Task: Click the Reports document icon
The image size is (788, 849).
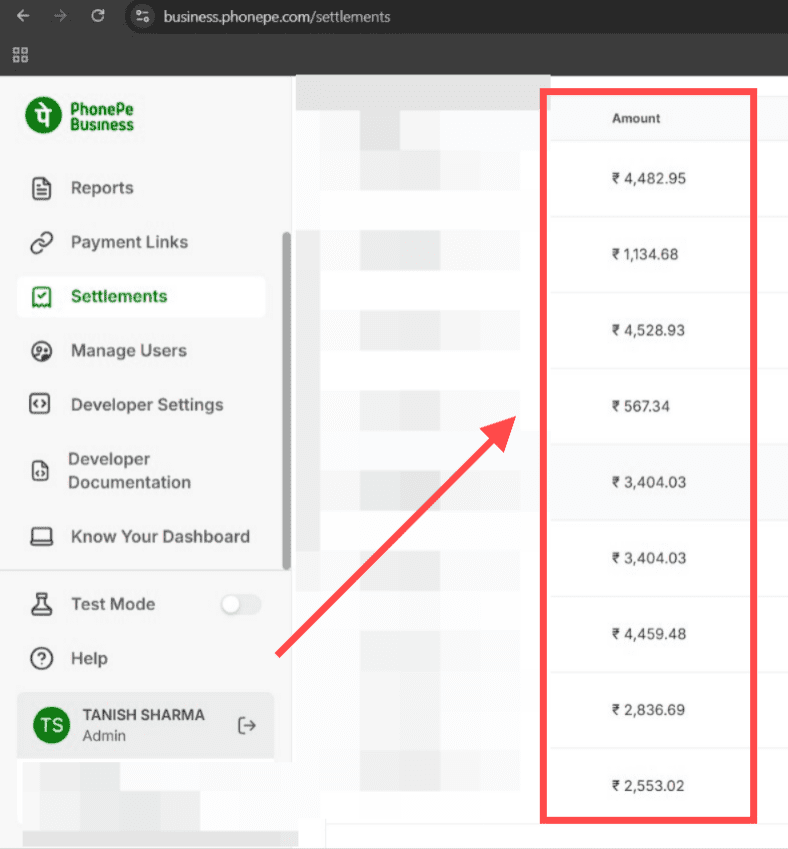Action: pyautogui.click(x=41, y=188)
